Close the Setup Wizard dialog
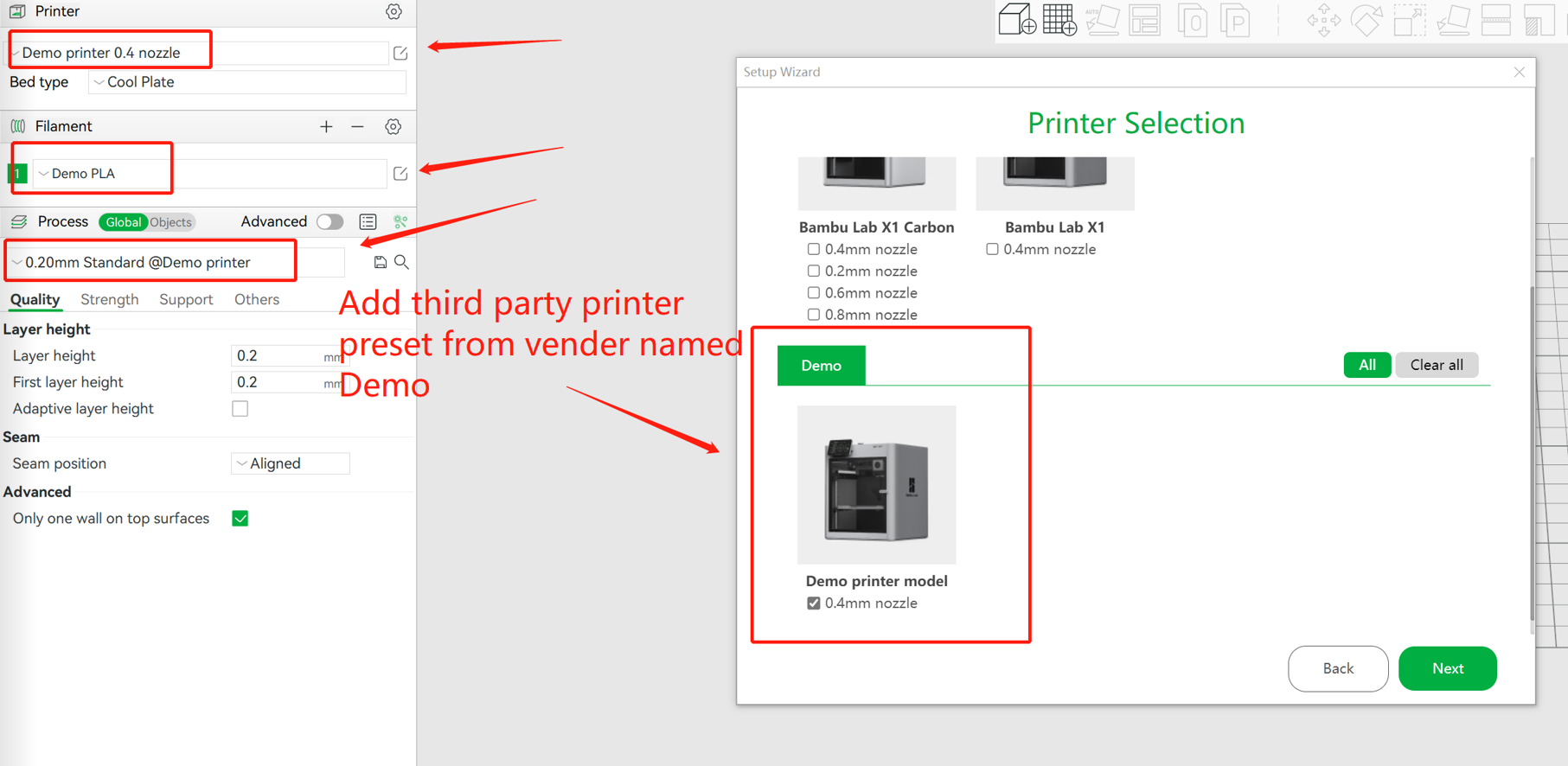This screenshot has width=1568, height=766. [x=1520, y=72]
